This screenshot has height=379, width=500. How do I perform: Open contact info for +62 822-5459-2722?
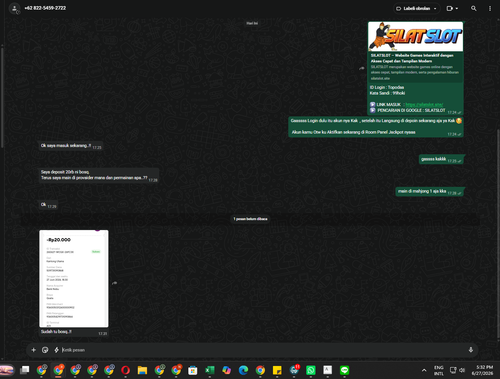click(x=45, y=8)
